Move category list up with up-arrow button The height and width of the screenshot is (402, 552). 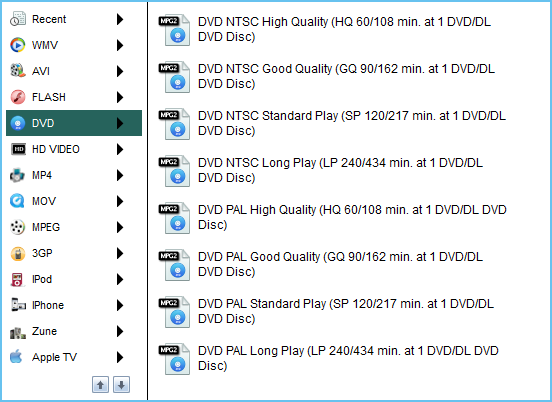(x=100, y=384)
